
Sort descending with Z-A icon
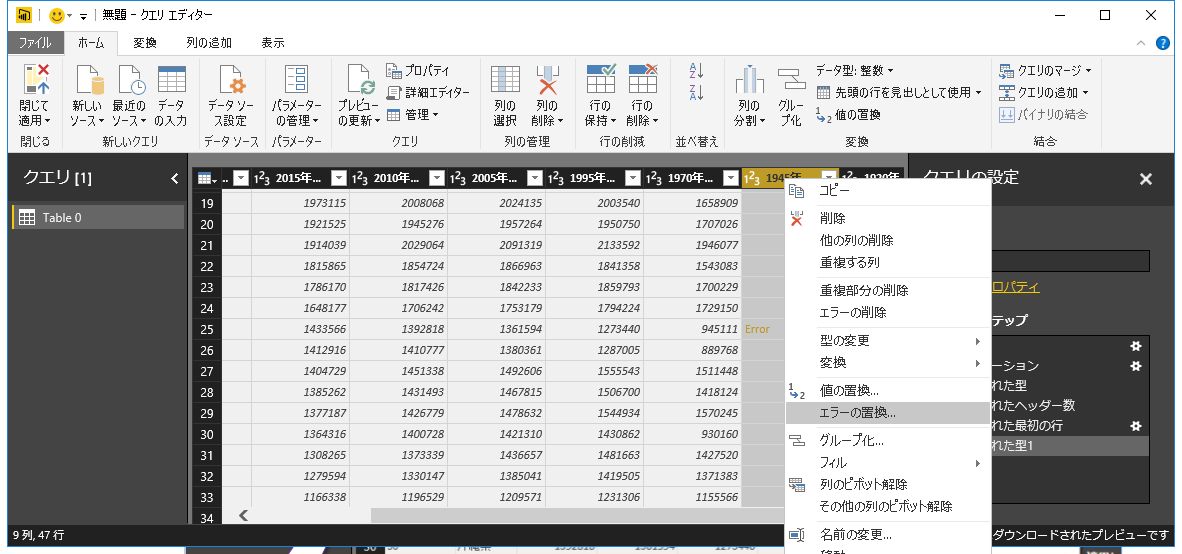tap(697, 93)
